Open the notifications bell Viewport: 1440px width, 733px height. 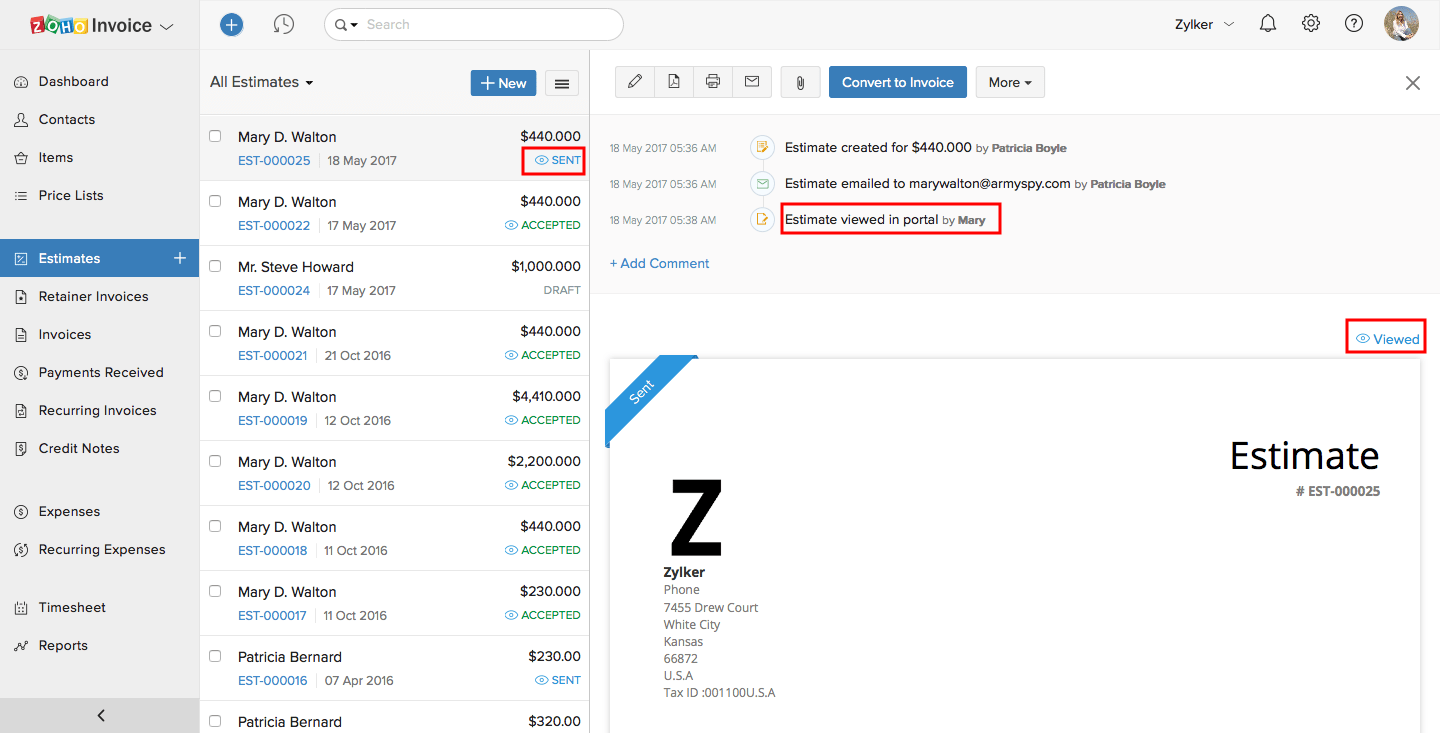1268,24
